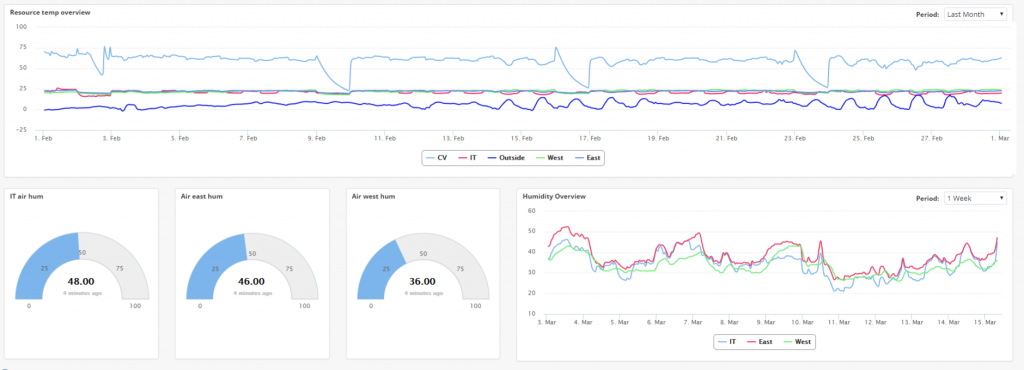1024x370 pixels.
Task: Open the 1 Week period dropdown
Action: click(x=975, y=198)
